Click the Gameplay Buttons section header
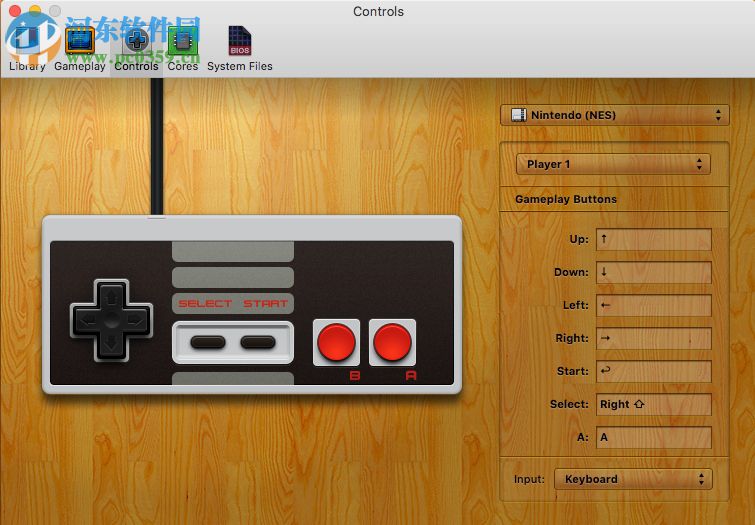The image size is (755, 525). click(566, 199)
